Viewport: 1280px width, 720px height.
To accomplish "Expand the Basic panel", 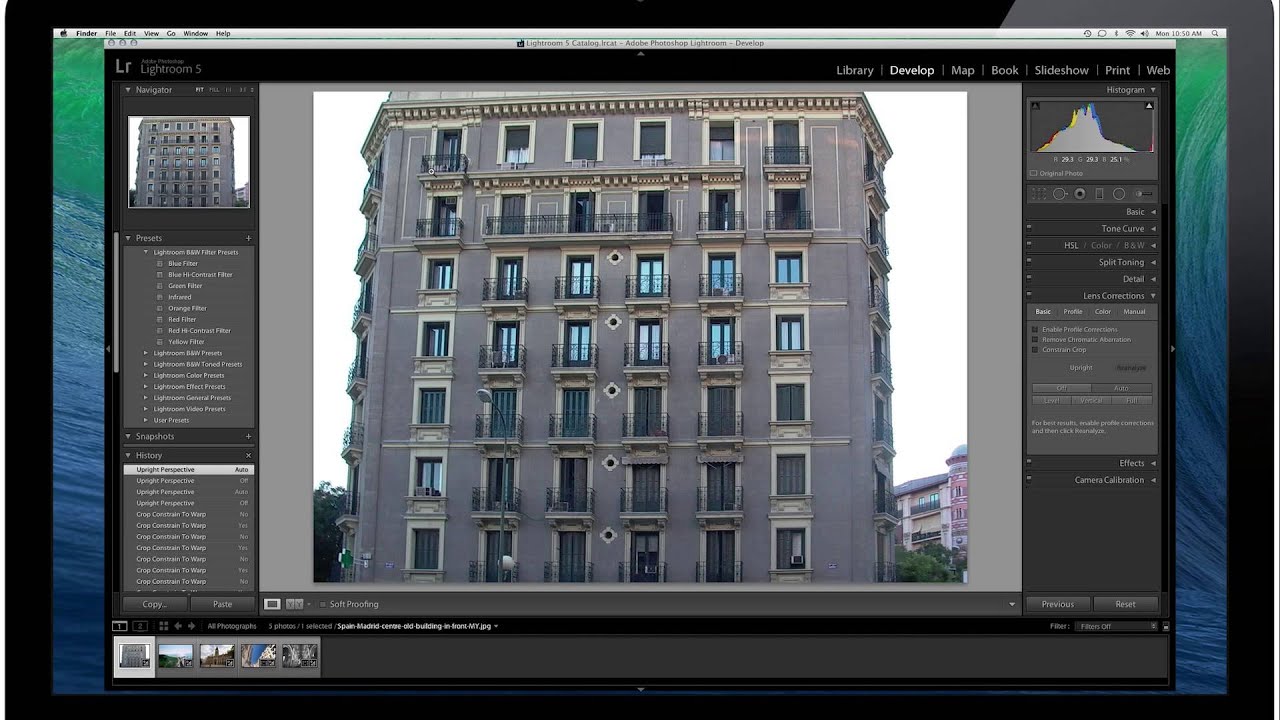I will (x=1153, y=212).
